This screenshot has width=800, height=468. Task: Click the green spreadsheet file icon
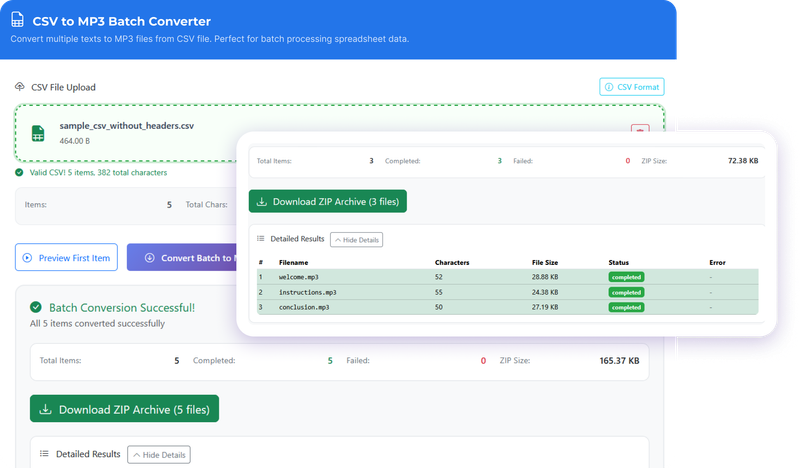37,133
